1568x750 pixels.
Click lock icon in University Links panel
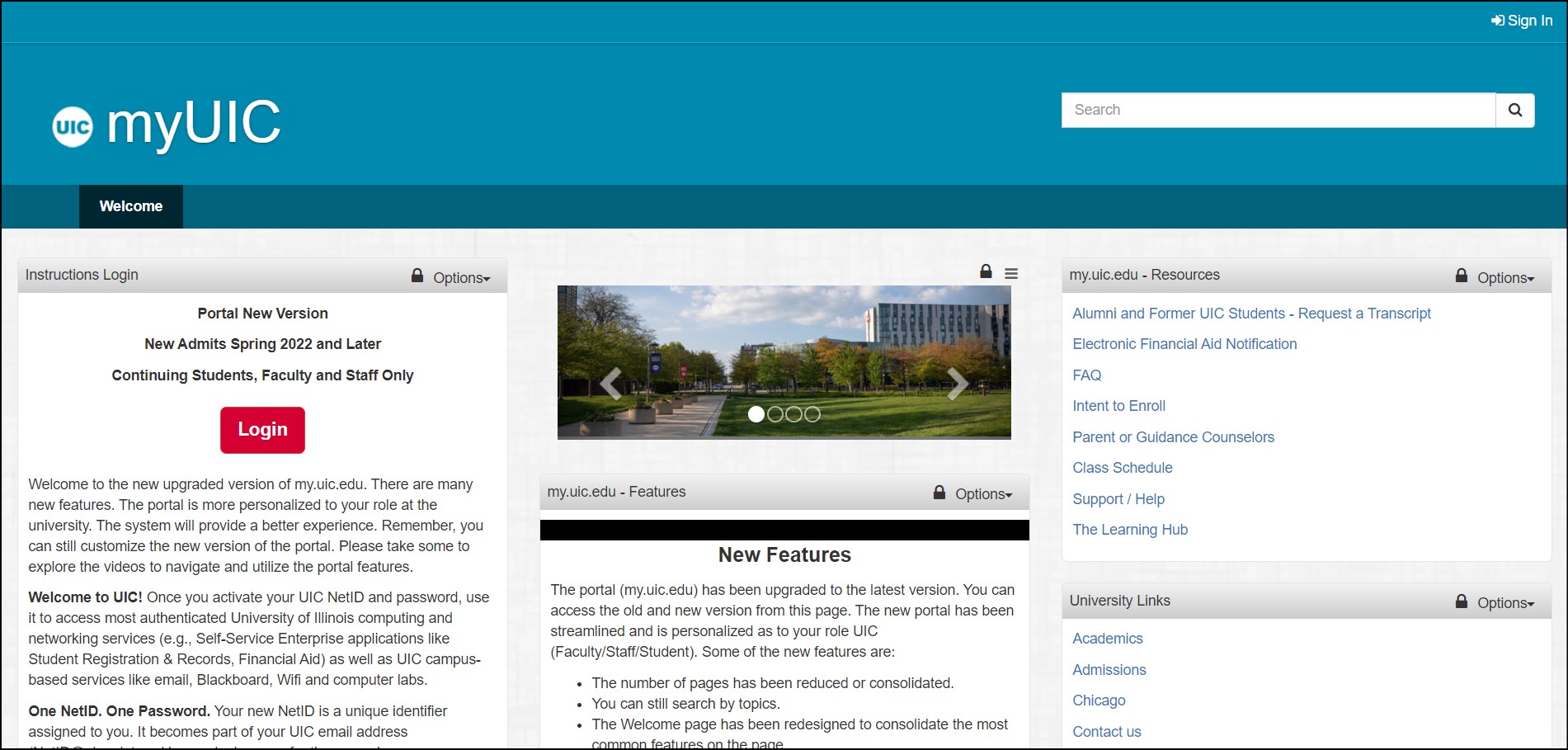pyautogui.click(x=1462, y=601)
